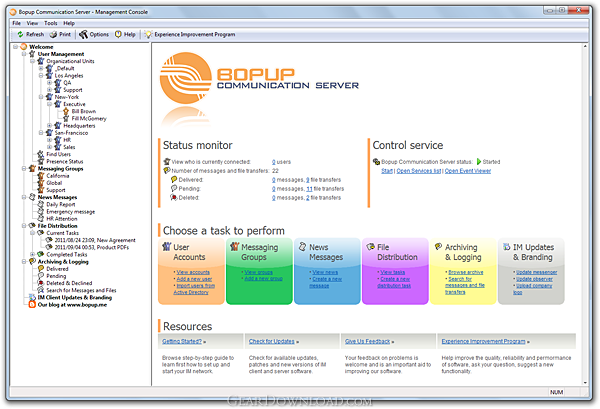Select the Emergency message news item

click(x=71, y=212)
